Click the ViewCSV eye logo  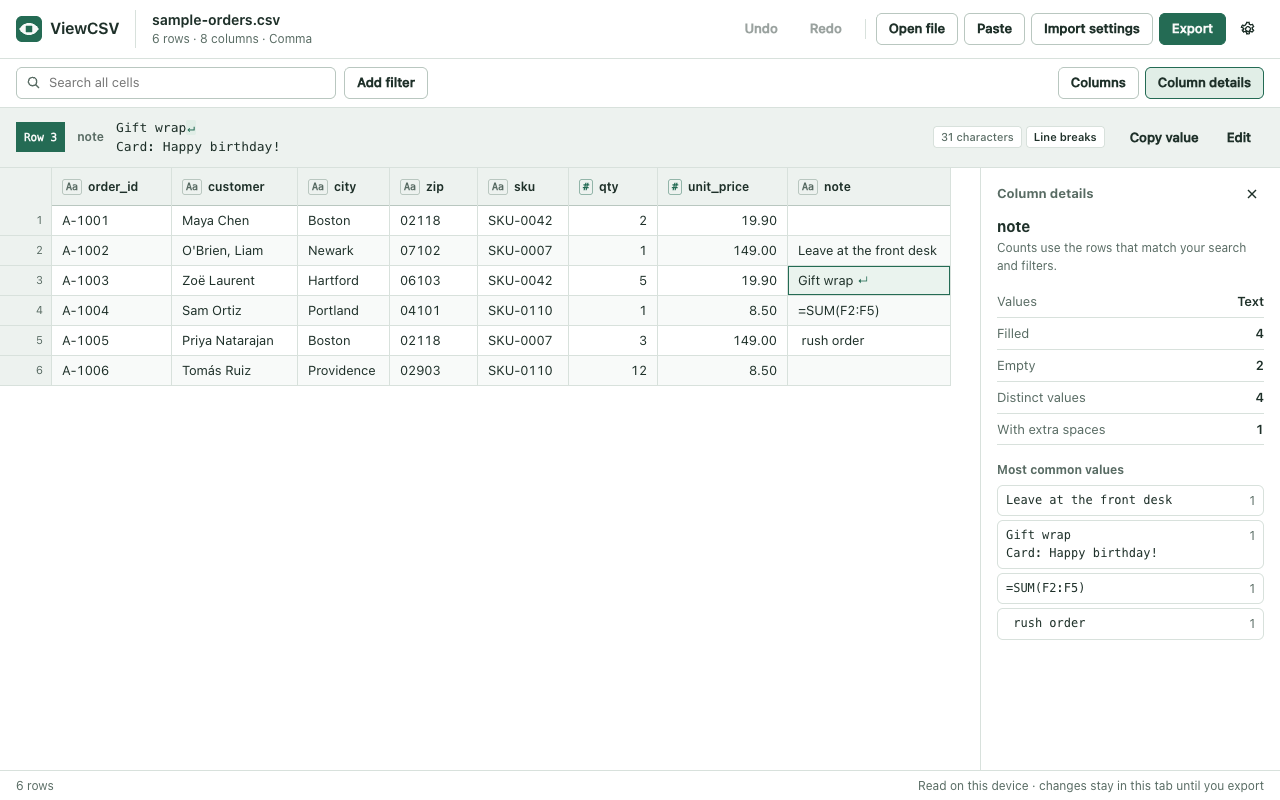point(29,29)
